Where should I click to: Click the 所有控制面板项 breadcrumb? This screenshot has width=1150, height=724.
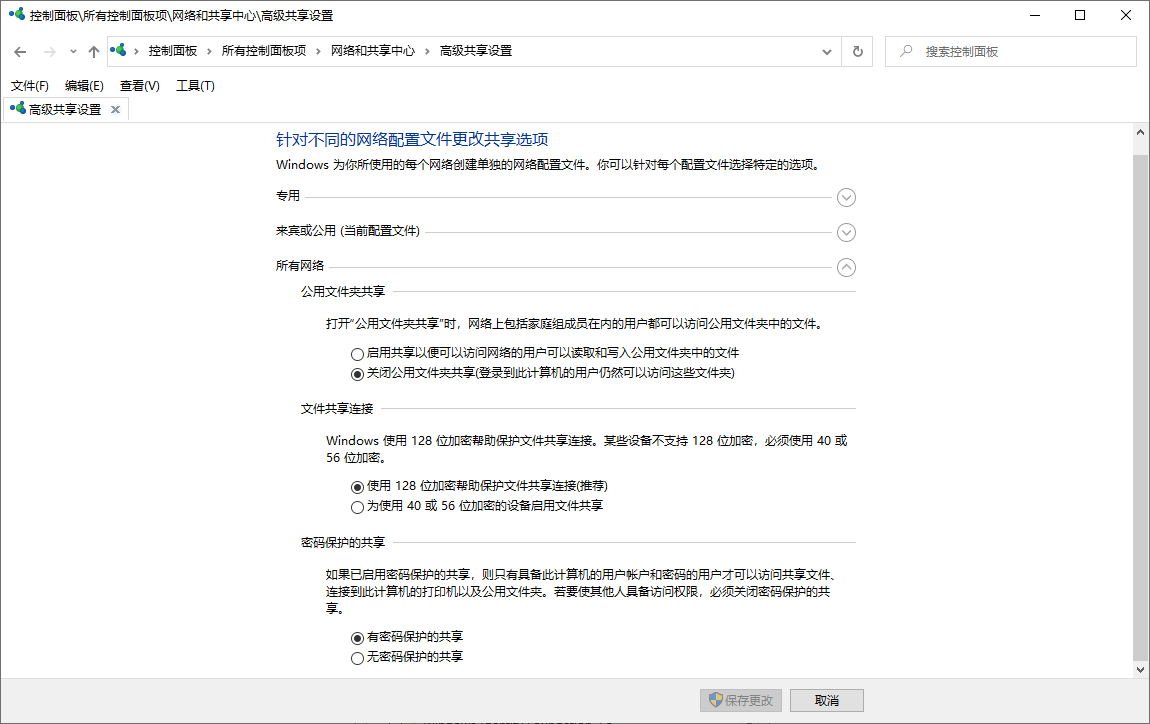[263, 51]
